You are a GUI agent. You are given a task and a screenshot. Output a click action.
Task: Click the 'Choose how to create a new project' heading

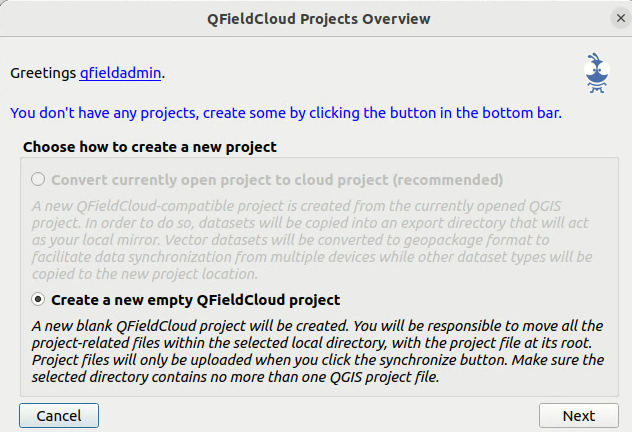(x=150, y=147)
